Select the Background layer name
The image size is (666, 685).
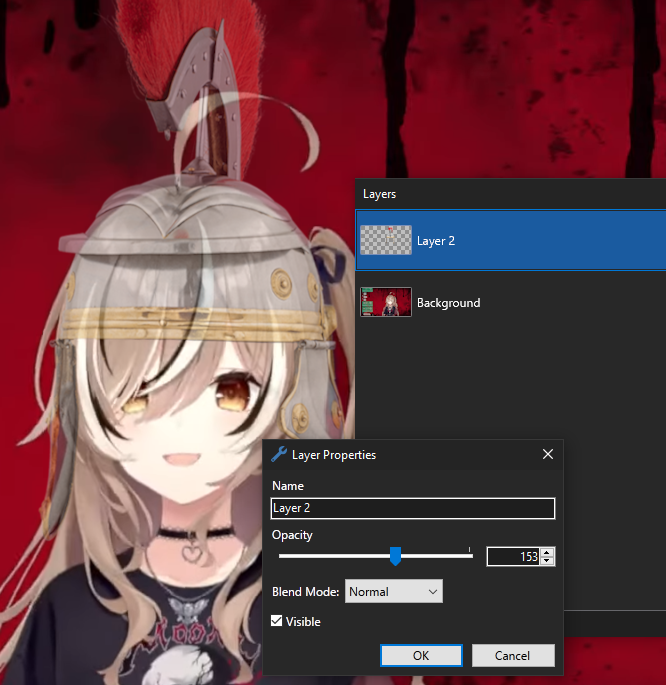tap(448, 303)
